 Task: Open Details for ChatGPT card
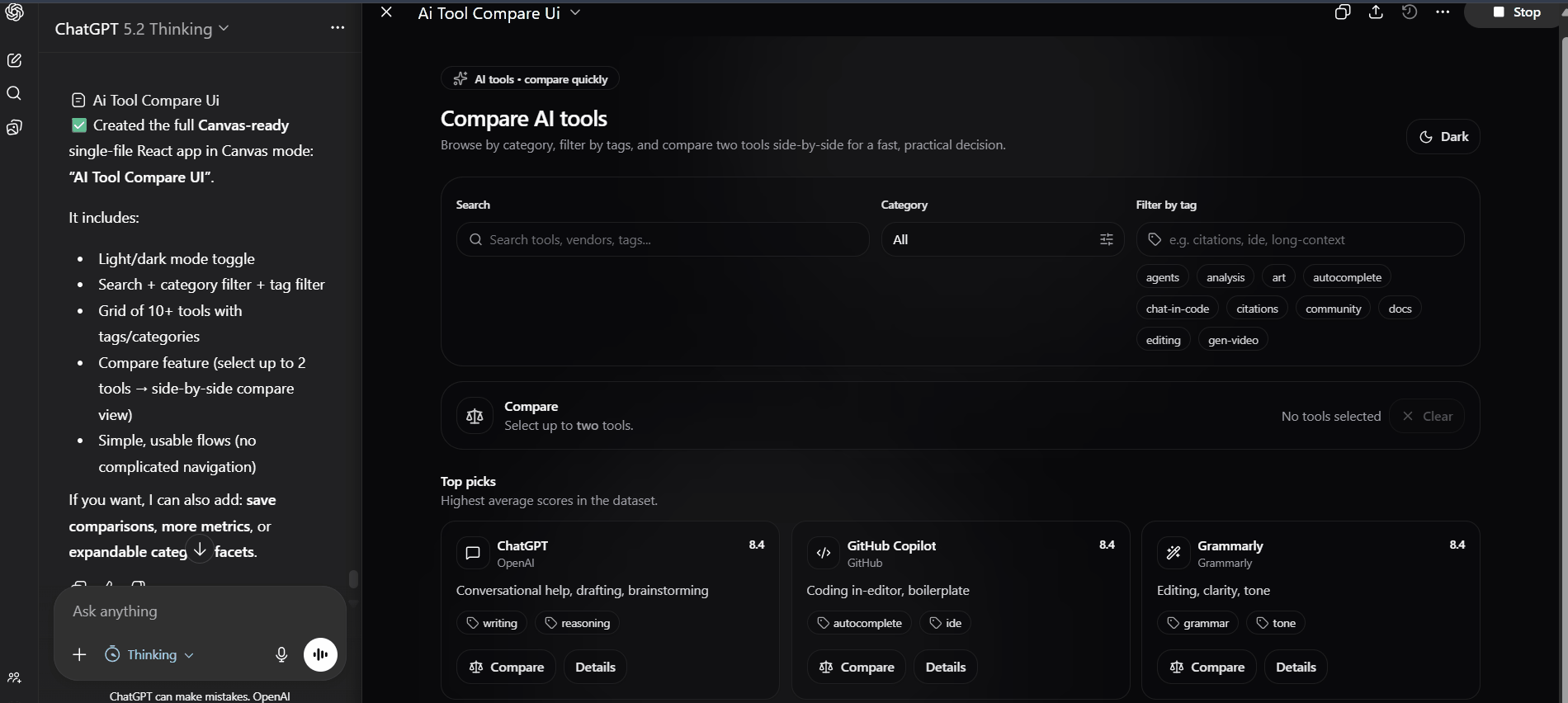pos(595,667)
